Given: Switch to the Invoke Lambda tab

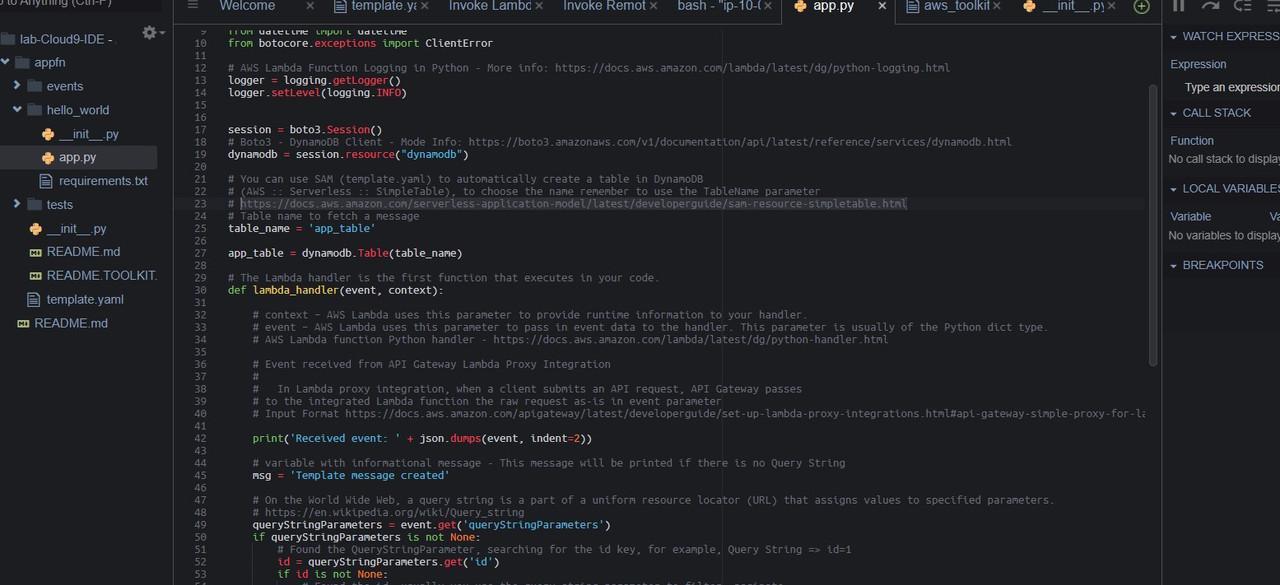Looking at the screenshot, I should pos(489,6).
